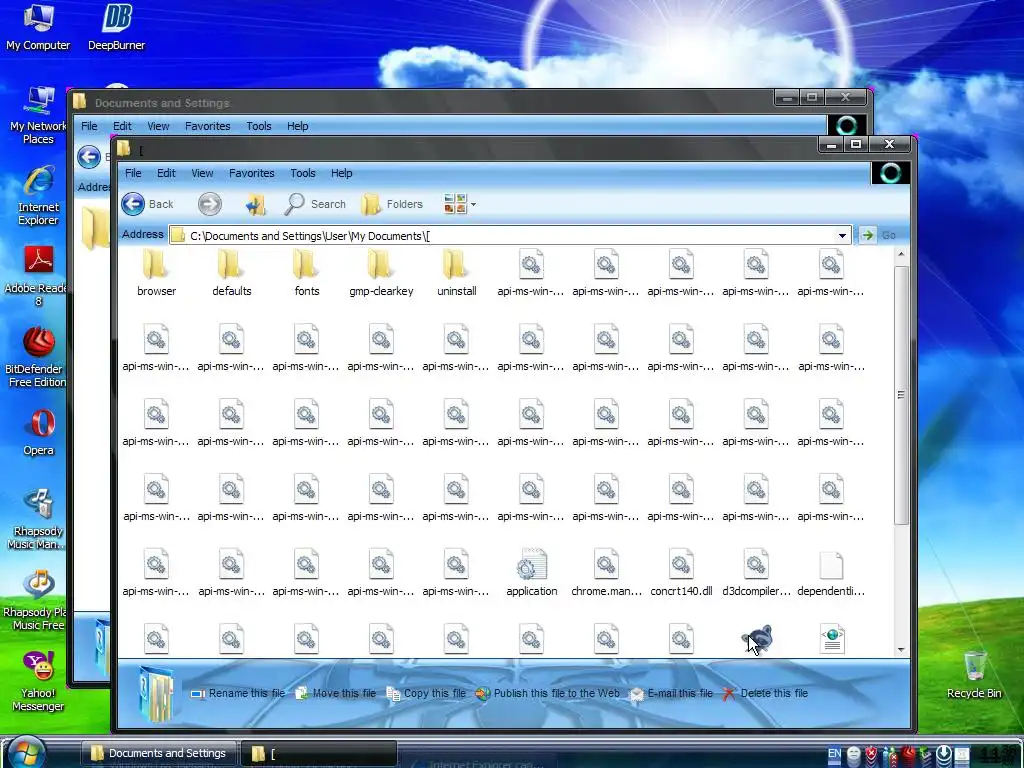
Task: Click the Forward arrow button
Action: click(210, 204)
